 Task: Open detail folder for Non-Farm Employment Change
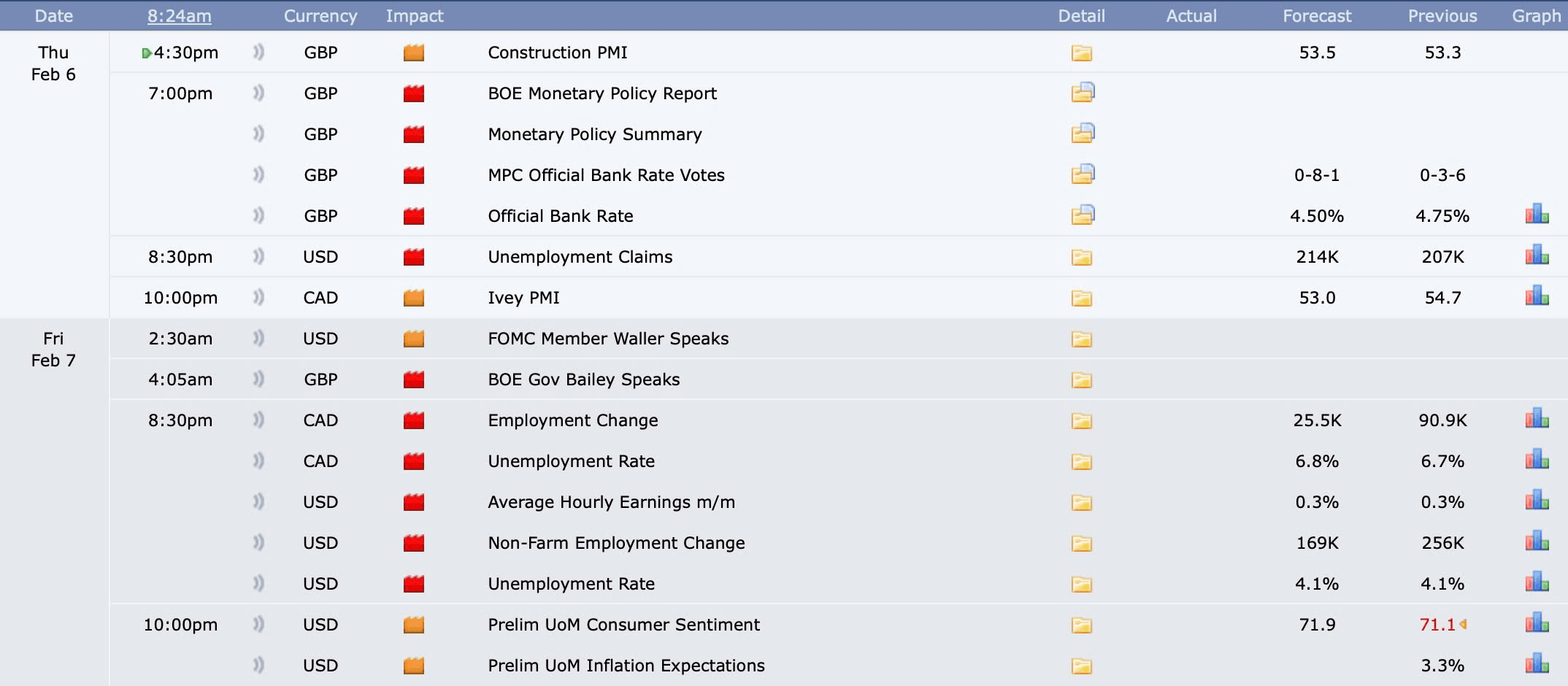coord(1081,544)
